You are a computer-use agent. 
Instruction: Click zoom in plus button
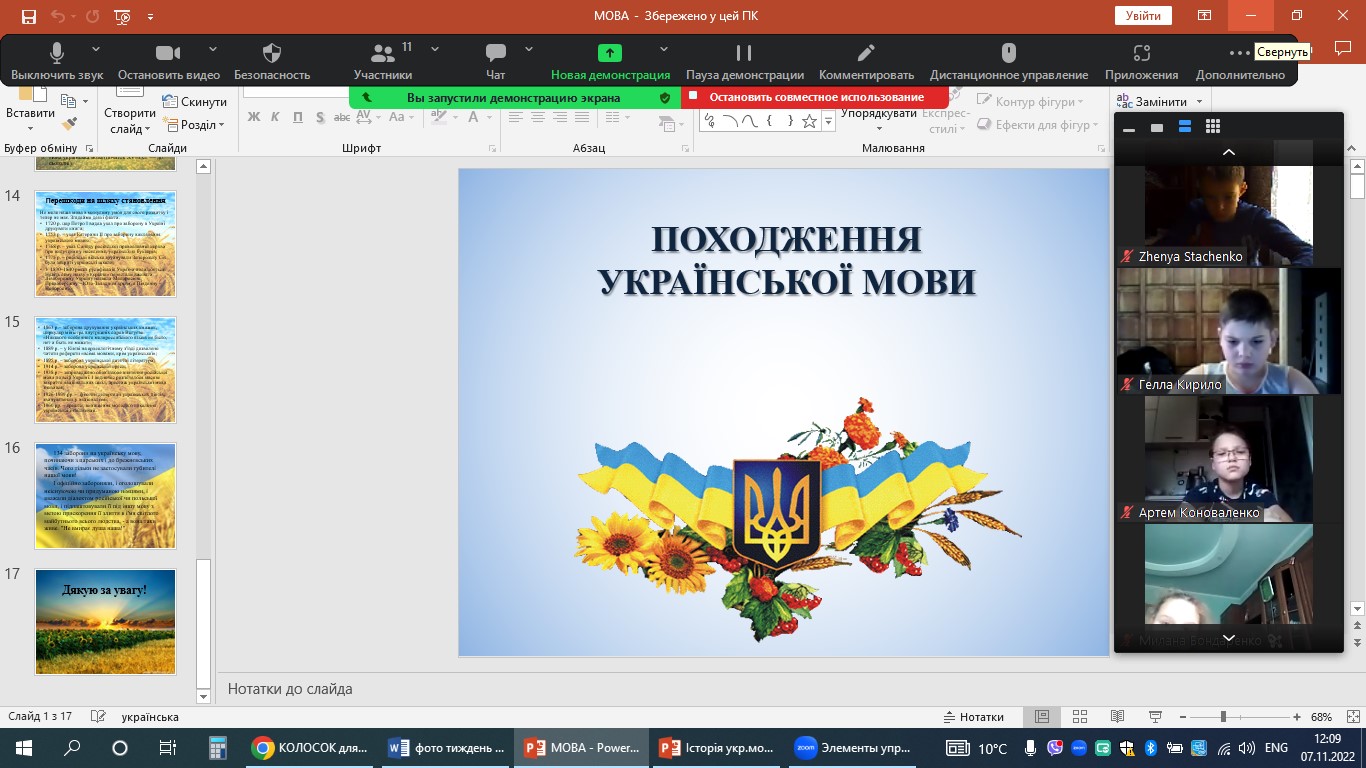1297,717
